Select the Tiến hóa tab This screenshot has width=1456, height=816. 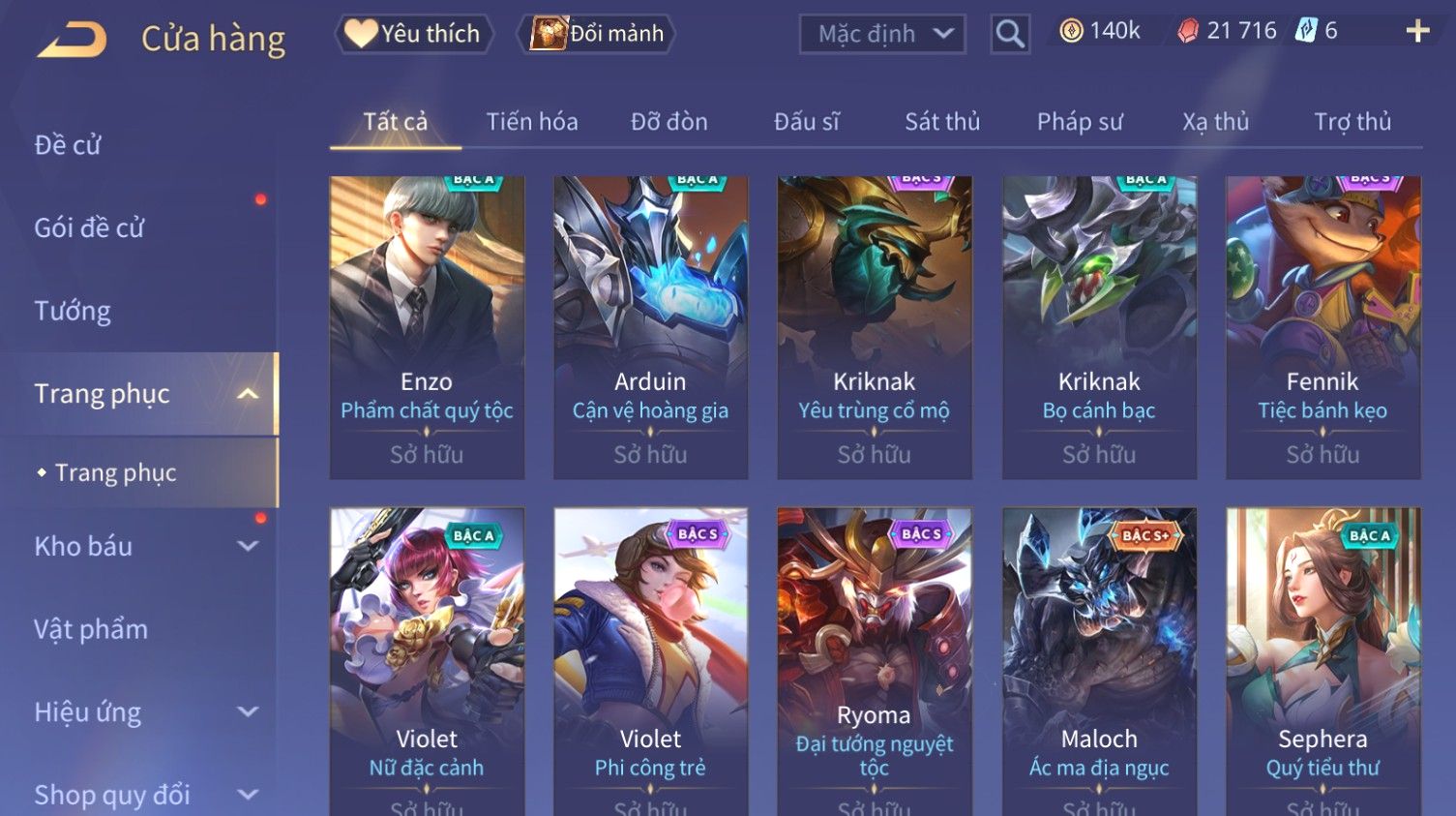click(532, 122)
